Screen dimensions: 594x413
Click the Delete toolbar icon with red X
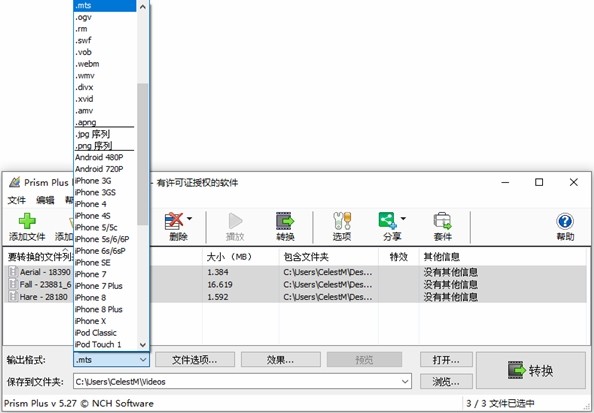pos(174,221)
